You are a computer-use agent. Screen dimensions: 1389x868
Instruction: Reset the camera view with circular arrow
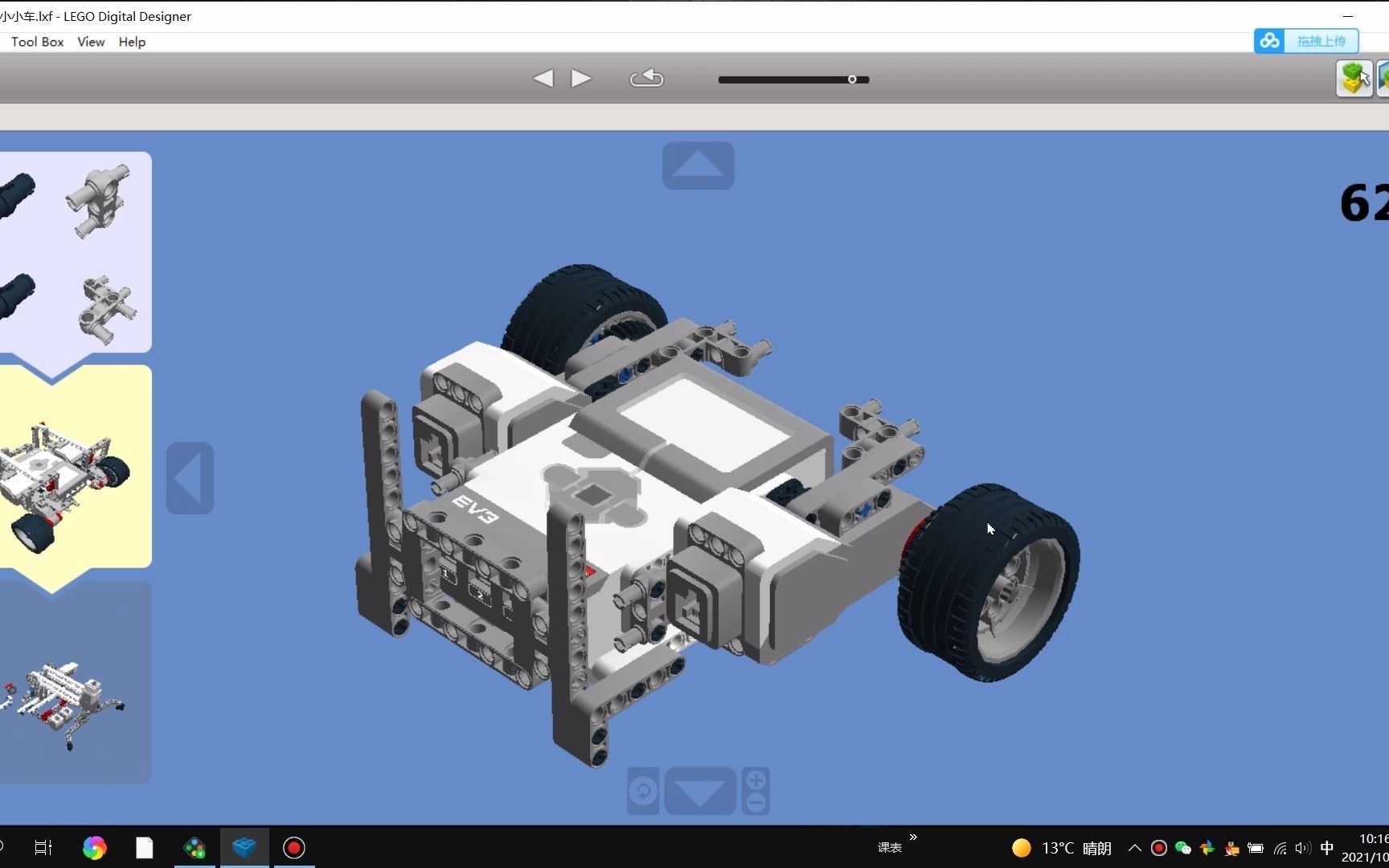tap(643, 792)
